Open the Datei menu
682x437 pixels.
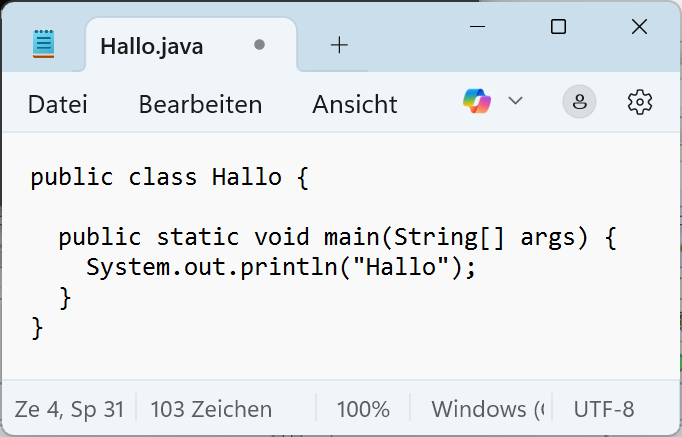point(58,104)
